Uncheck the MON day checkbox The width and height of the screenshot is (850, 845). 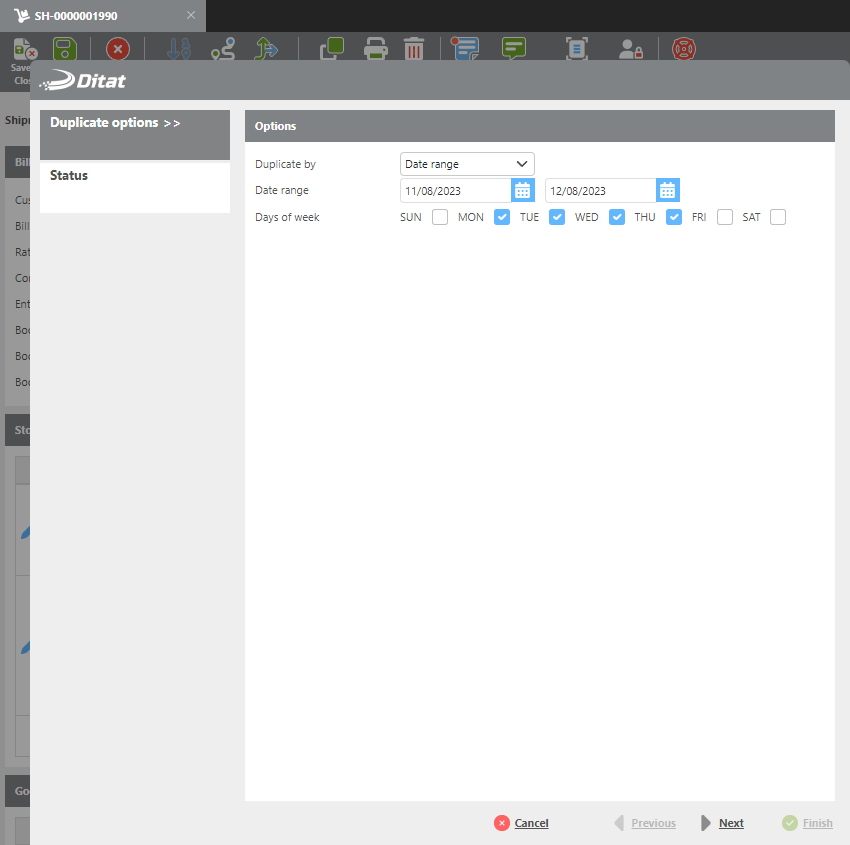click(502, 217)
